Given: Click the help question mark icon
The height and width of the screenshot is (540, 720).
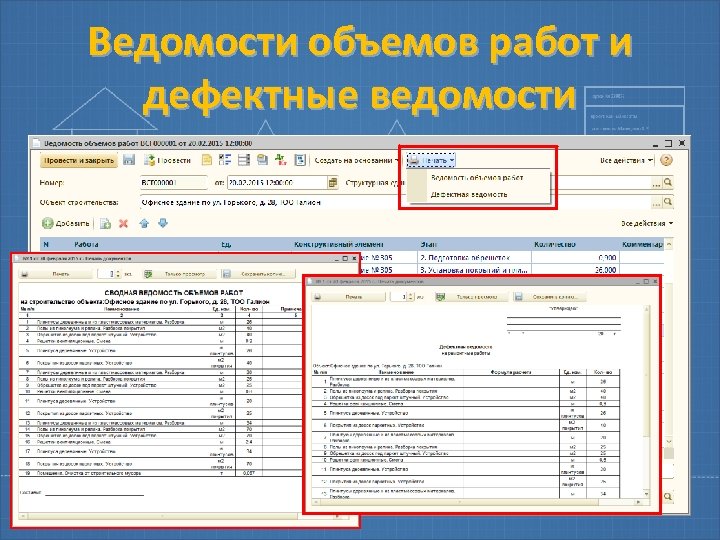Looking at the screenshot, I should tap(666, 160).
